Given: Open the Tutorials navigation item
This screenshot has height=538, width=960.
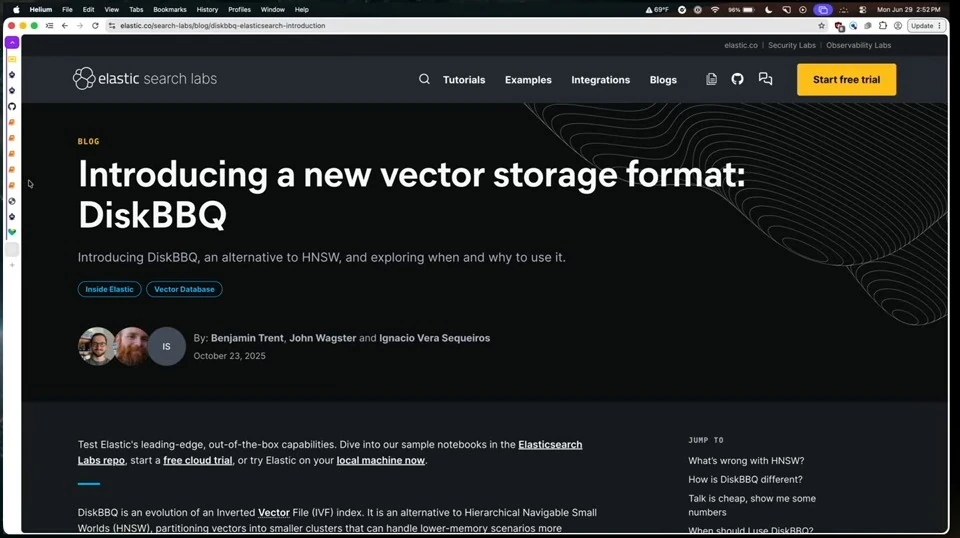Looking at the screenshot, I should [x=464, y=80].
